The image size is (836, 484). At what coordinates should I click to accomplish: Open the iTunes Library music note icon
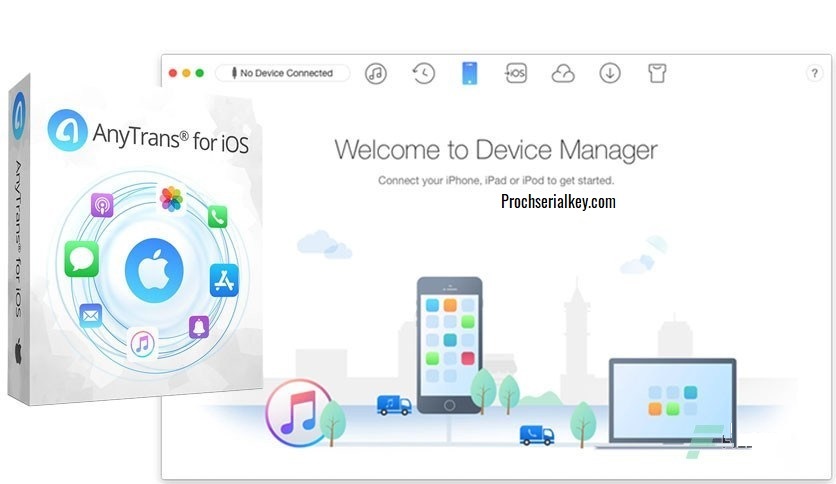tap(375, 74)
